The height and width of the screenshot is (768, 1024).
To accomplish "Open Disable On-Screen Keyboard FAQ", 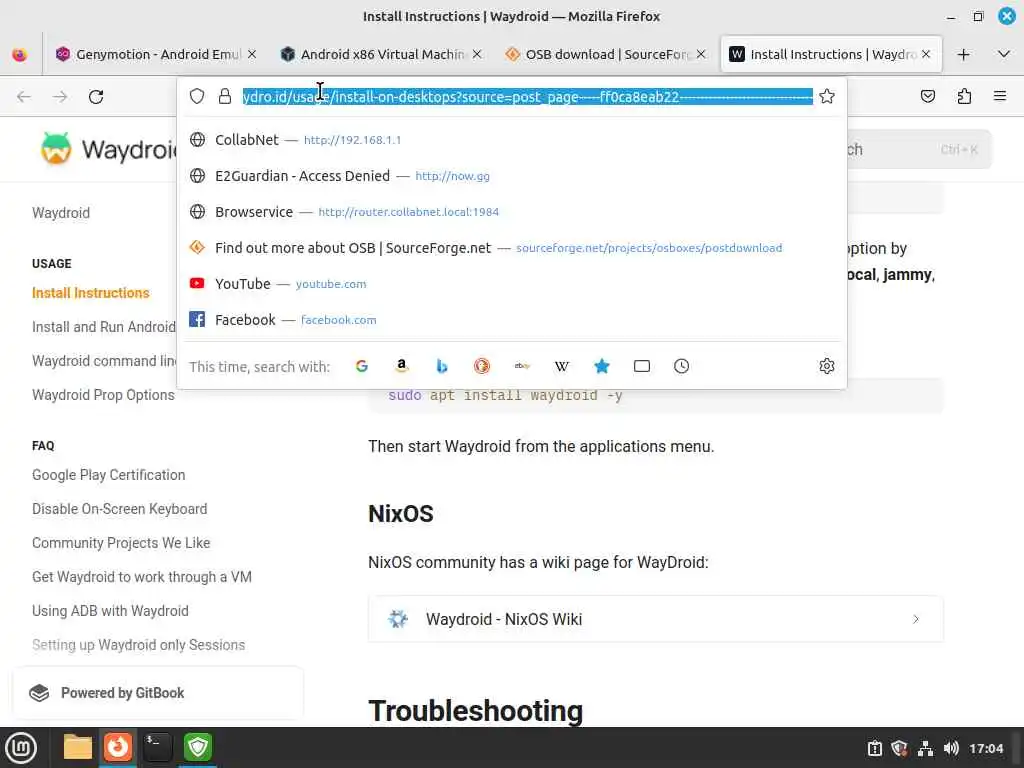I will point(120,509).
